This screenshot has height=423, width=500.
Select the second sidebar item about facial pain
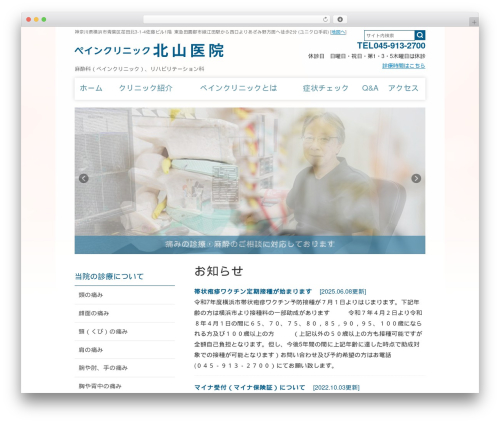[x=125, y=313]
